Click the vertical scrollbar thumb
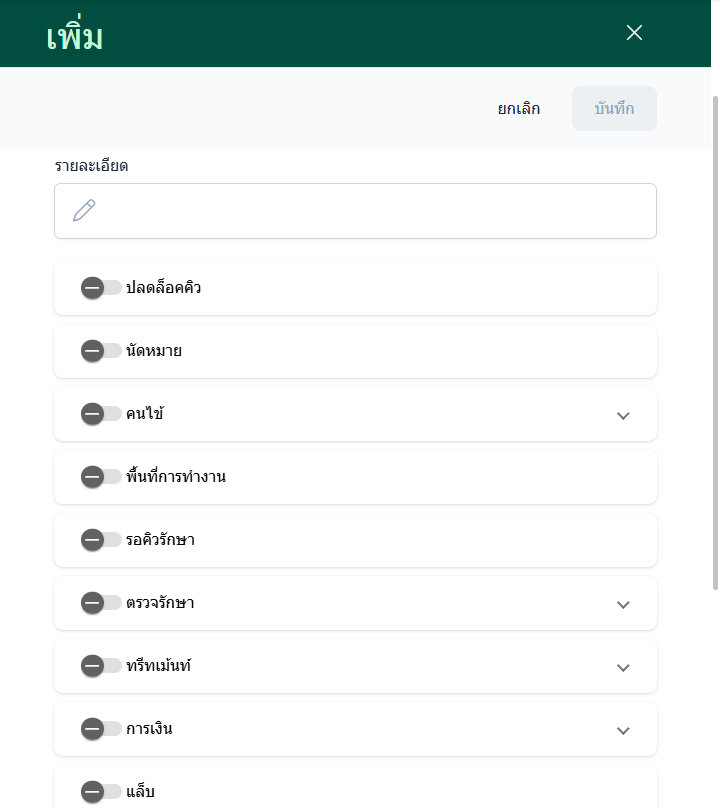Viewport: 720px width, 808px height. tap(714, 340)
